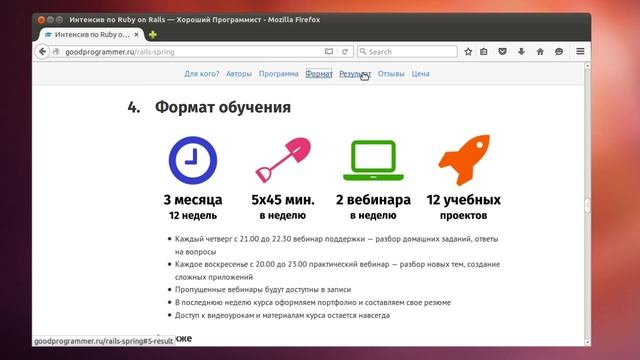
Task: Open downloads arrow icon
Action: click(x=521, y=51)
